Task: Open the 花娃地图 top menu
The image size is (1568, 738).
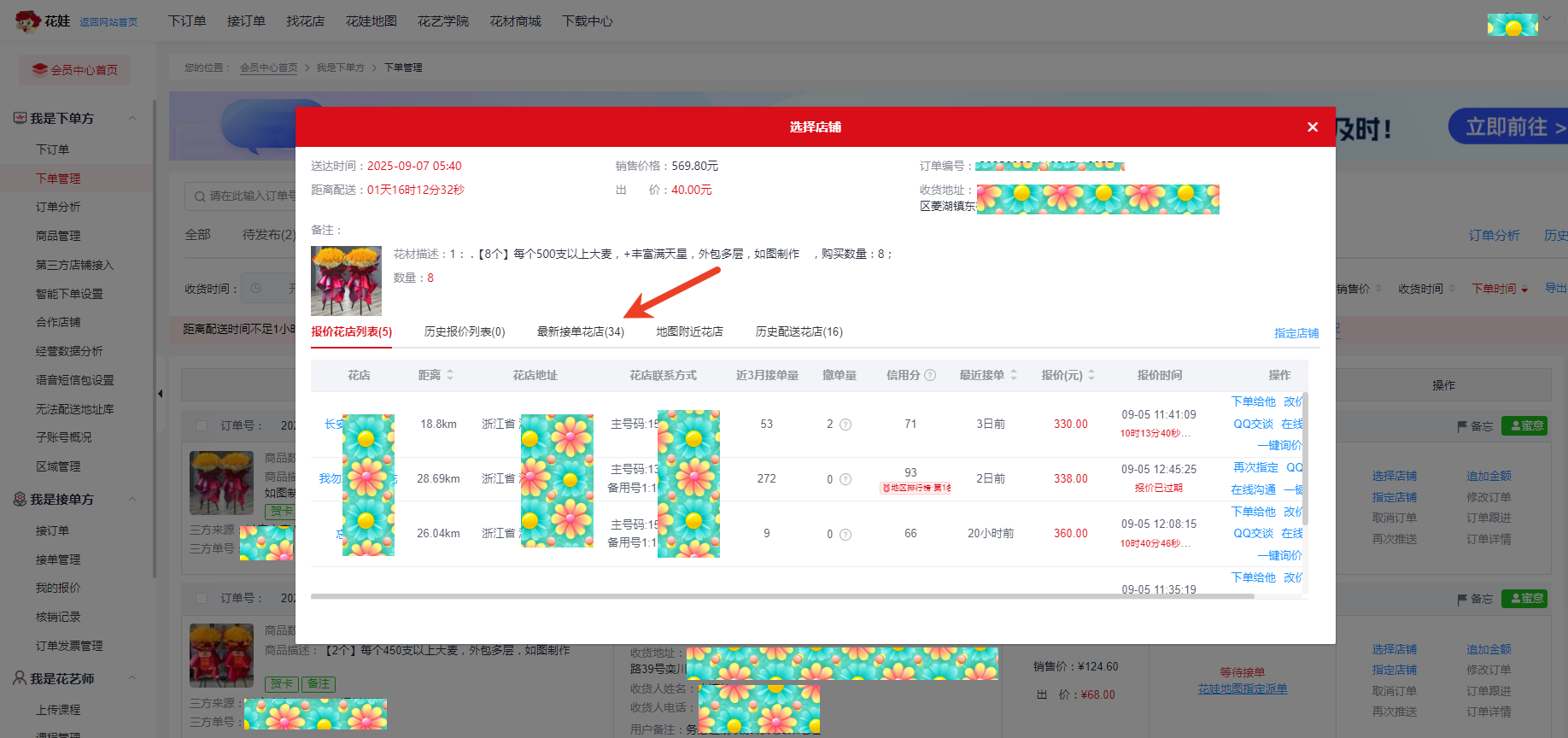Action: (371, 20)
